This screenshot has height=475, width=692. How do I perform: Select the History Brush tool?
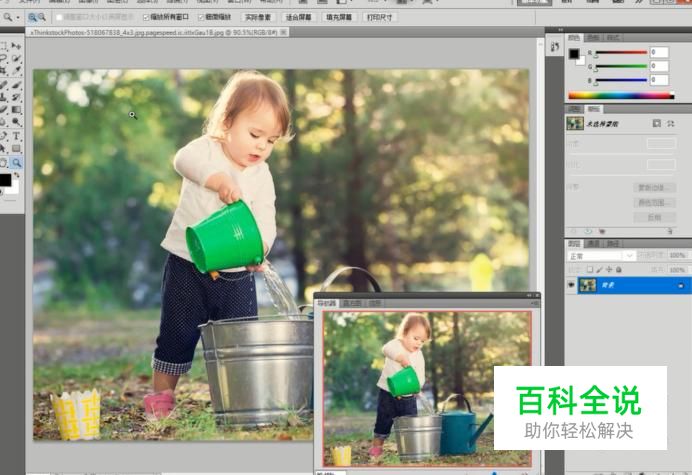(16, 97)
